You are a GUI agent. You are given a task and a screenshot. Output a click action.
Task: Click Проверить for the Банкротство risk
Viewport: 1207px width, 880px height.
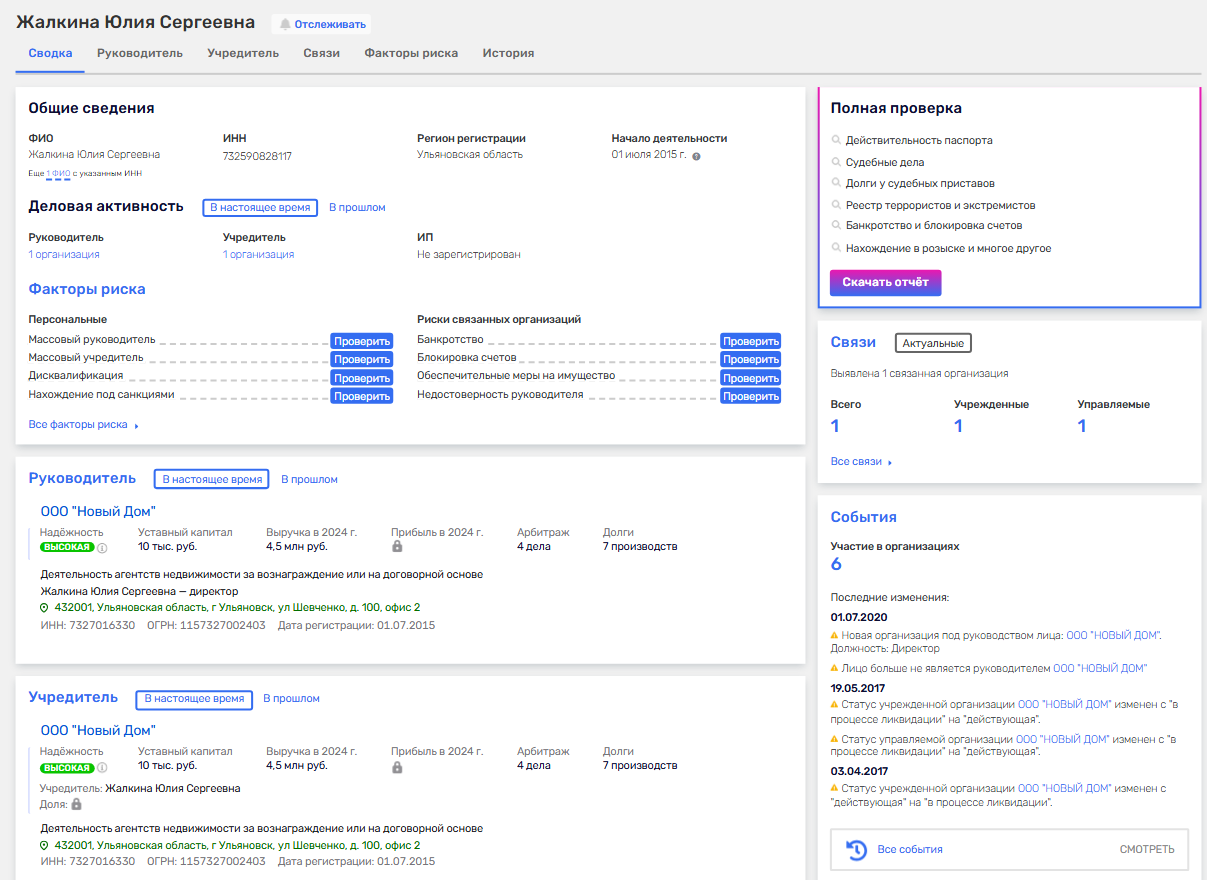click(x=750, y=341)
